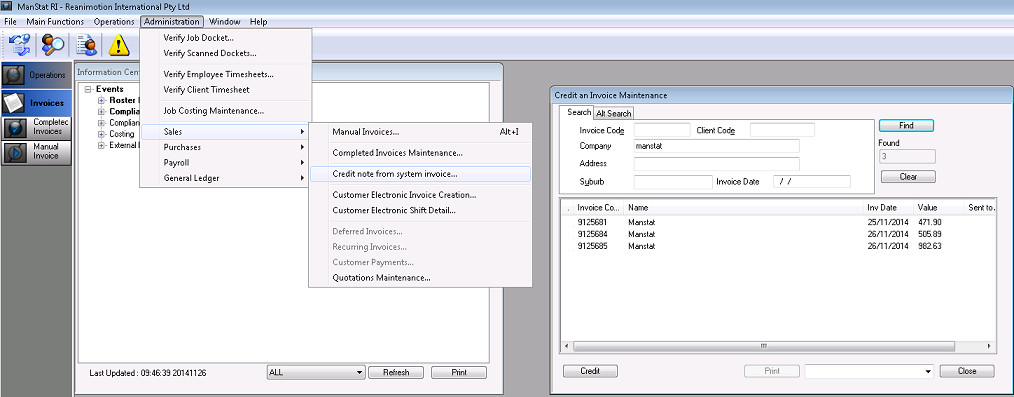This screenshot has height=397, width=1014.
Task: Open the Invoices sidebar section
Action: (36, 103)
